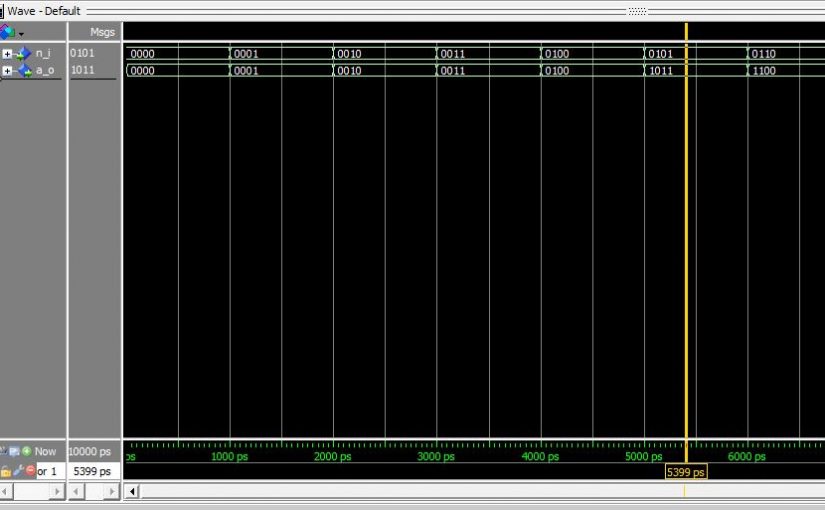Screen dimensions: 825x510
Task: Select the n_i input signal icon
Action: [x=23, y=54]
